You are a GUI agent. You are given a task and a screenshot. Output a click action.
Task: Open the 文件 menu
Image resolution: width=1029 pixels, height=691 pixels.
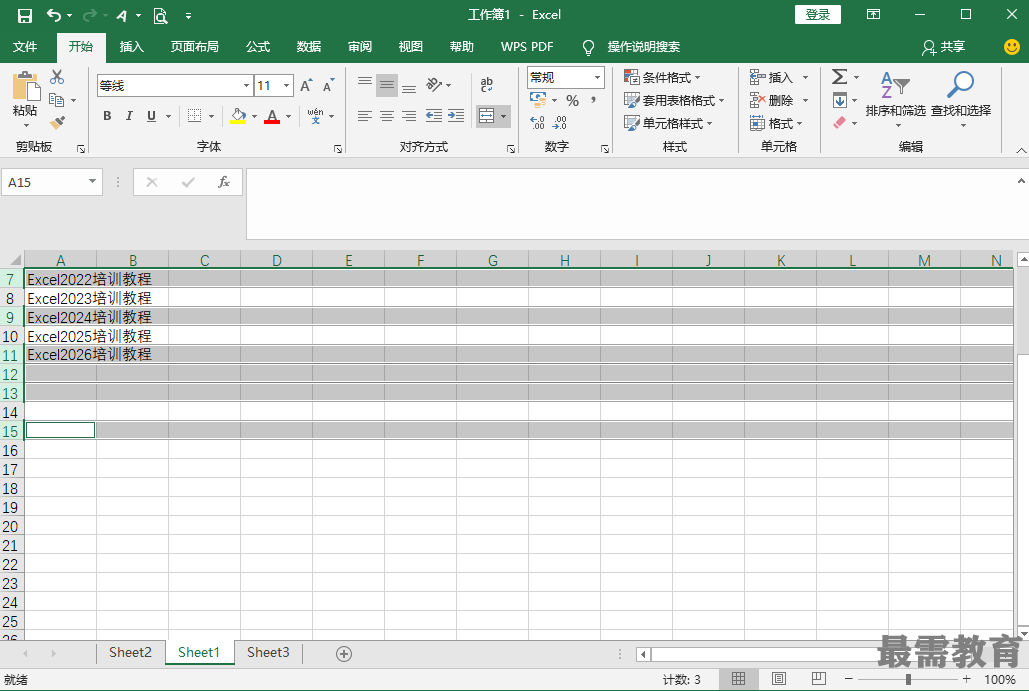click(25, 47)
